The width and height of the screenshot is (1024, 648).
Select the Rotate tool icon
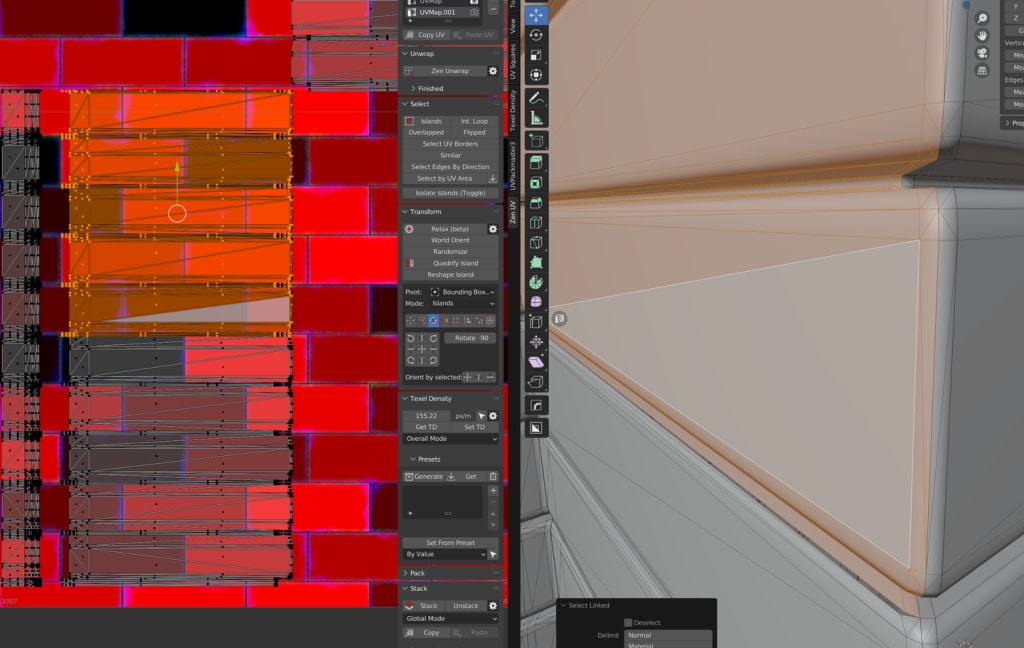tap(536, 35)
